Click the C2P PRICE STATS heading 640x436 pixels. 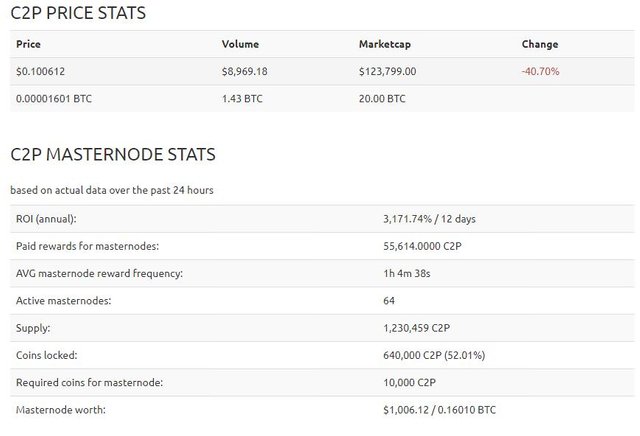78,13
